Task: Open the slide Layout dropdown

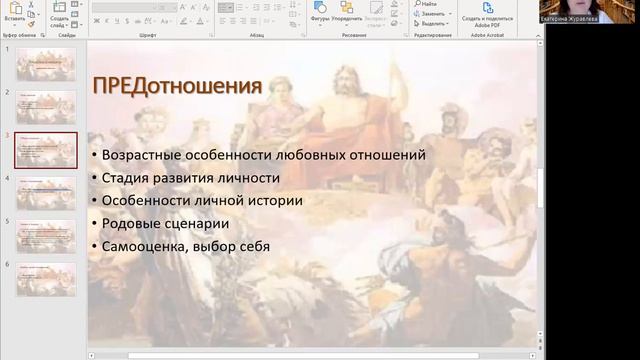Action: 77,4
